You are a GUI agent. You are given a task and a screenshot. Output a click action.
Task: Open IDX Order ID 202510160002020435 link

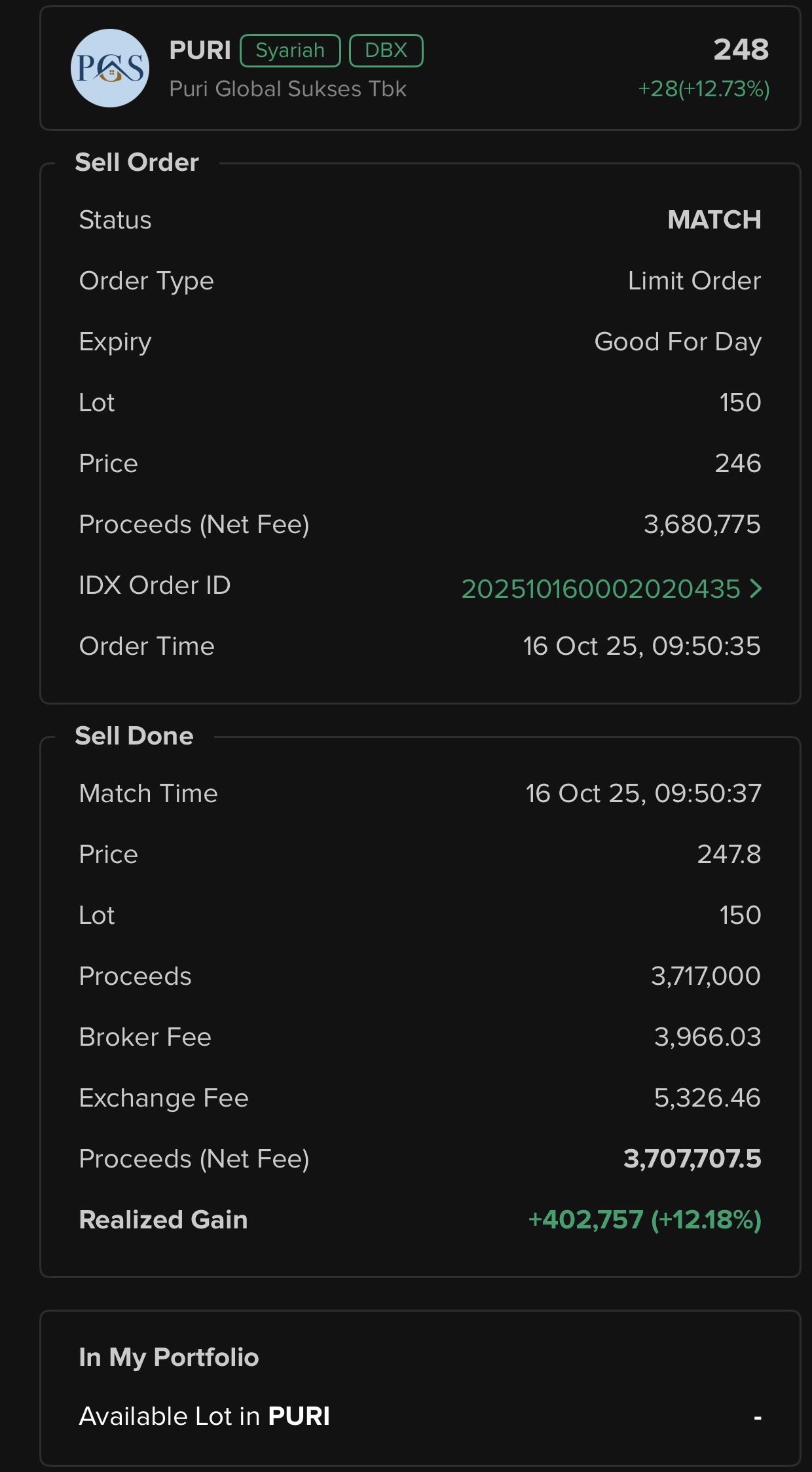600,589
